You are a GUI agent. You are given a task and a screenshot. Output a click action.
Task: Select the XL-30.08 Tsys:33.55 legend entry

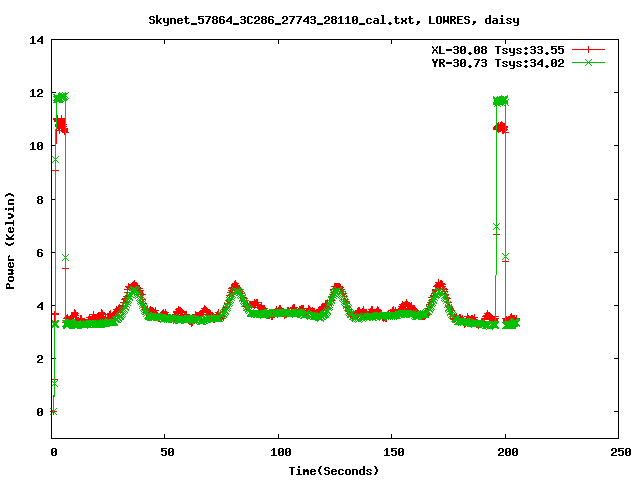pyautogui.click(x=498, y=50)
